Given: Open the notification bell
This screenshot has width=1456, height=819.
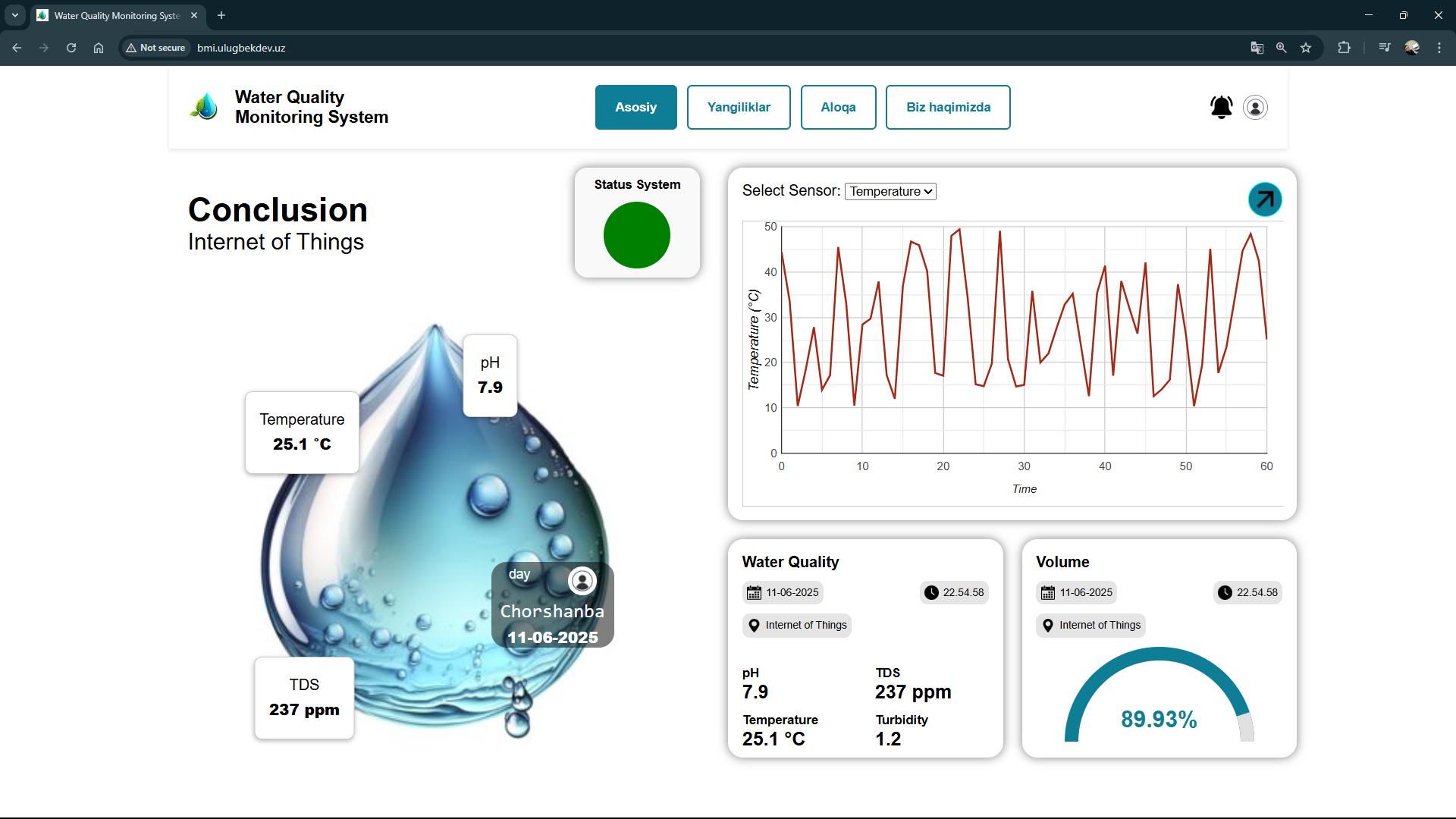Looking at the screenshot, I should pos(1221,107).
